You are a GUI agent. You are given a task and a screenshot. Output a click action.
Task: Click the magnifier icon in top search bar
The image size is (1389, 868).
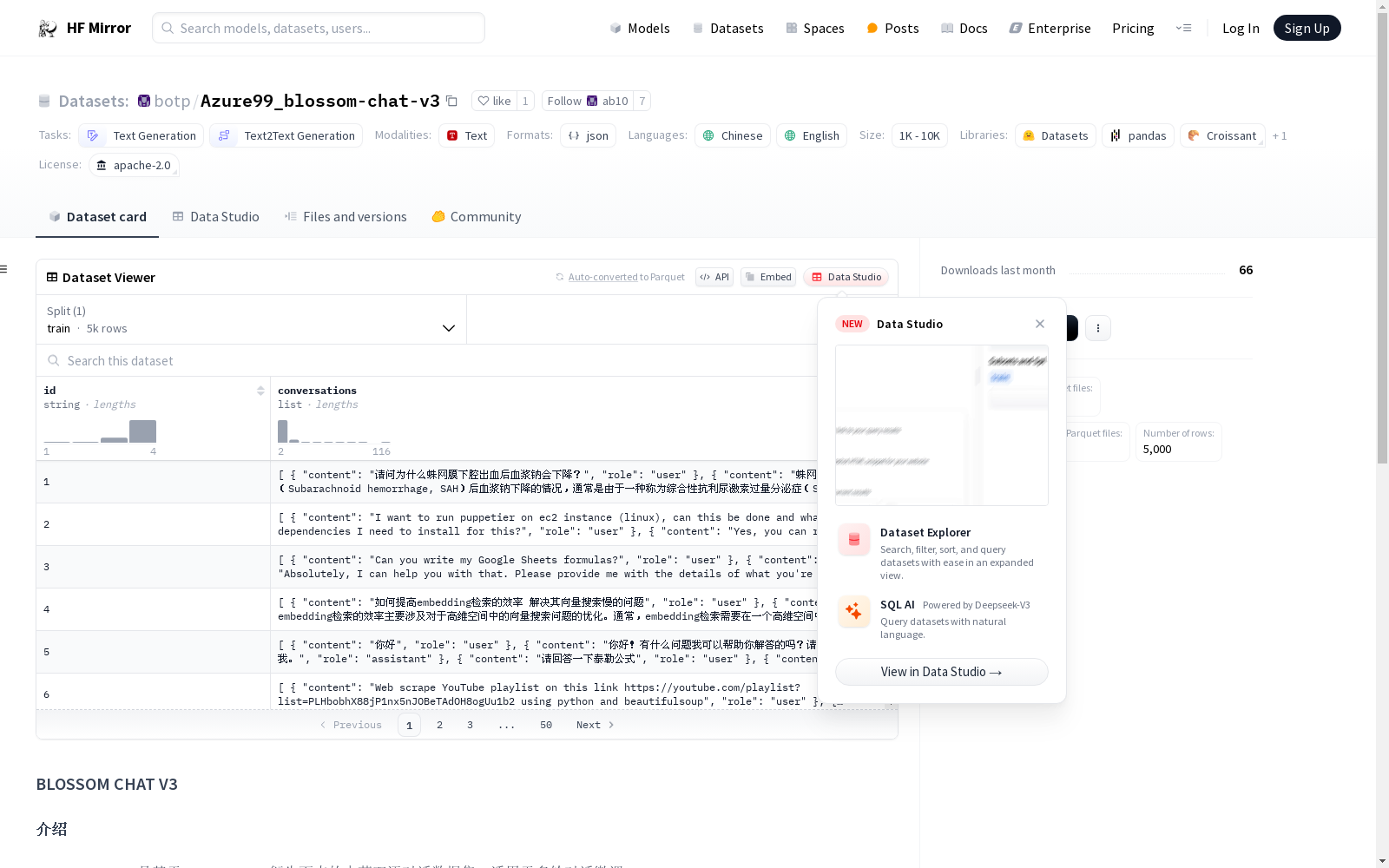pos(168,28)
